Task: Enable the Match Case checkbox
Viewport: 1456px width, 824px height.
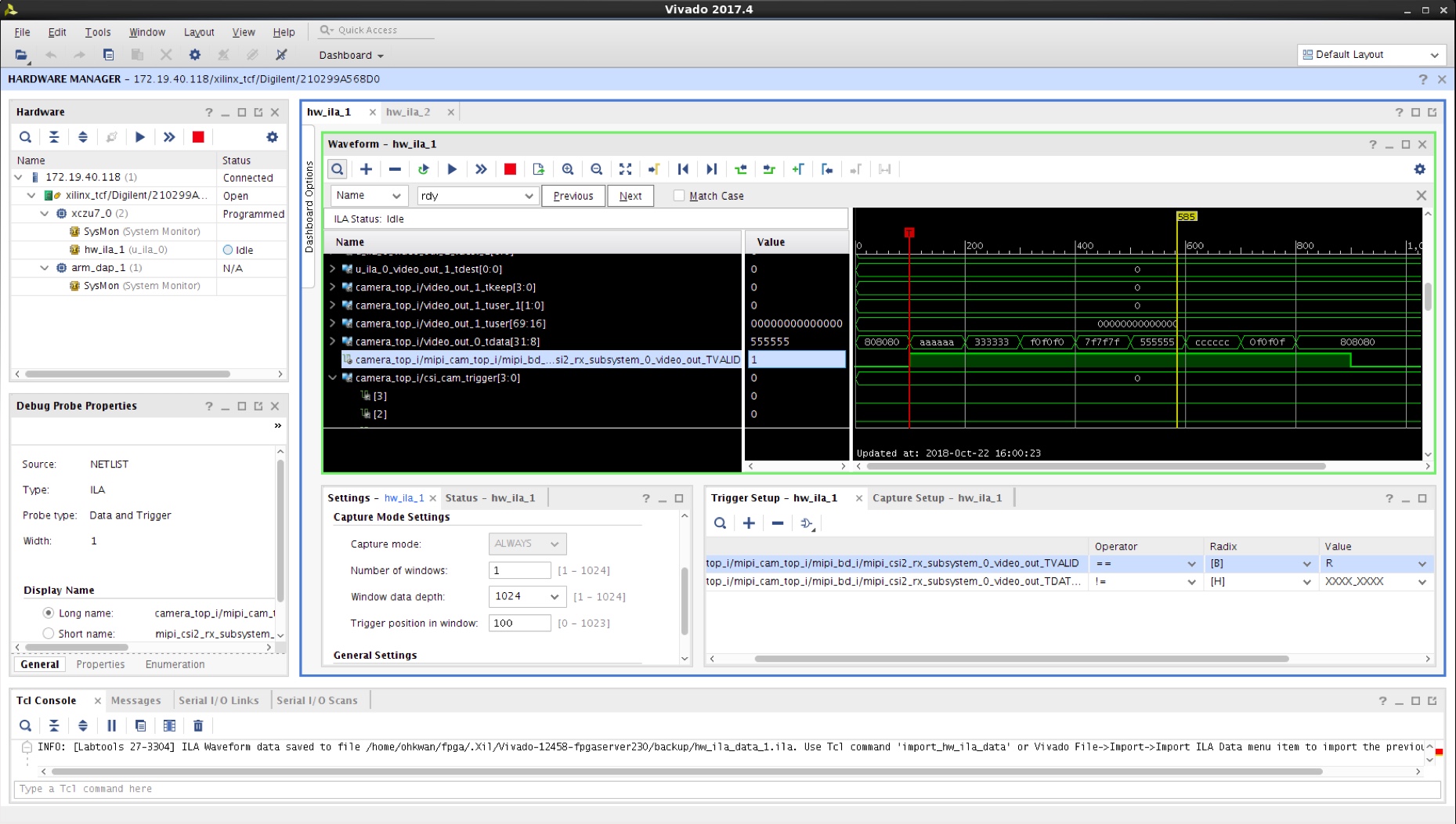Action: click(679, 196)
